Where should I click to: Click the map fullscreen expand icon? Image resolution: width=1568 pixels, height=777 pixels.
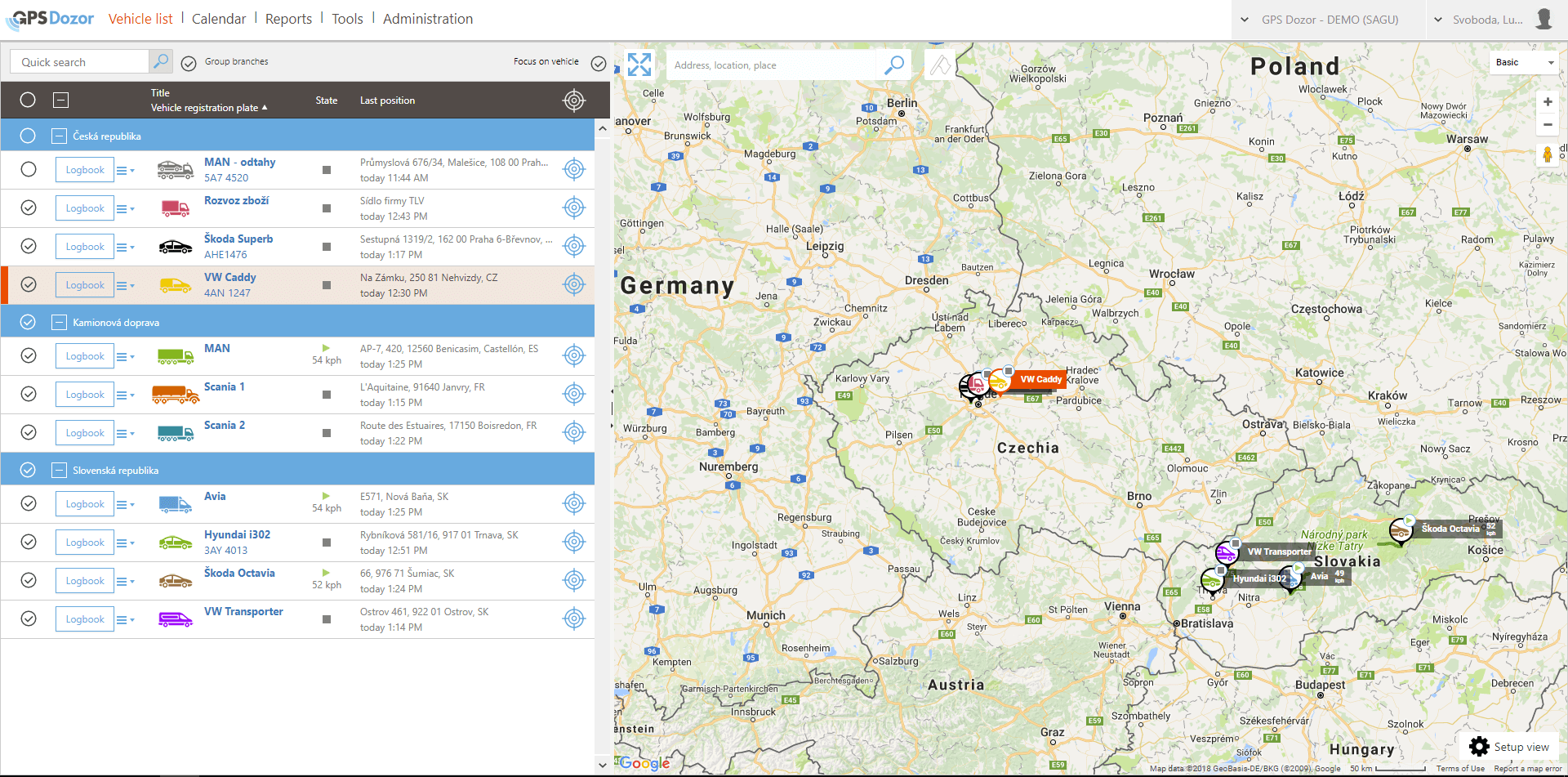point(639,65)
